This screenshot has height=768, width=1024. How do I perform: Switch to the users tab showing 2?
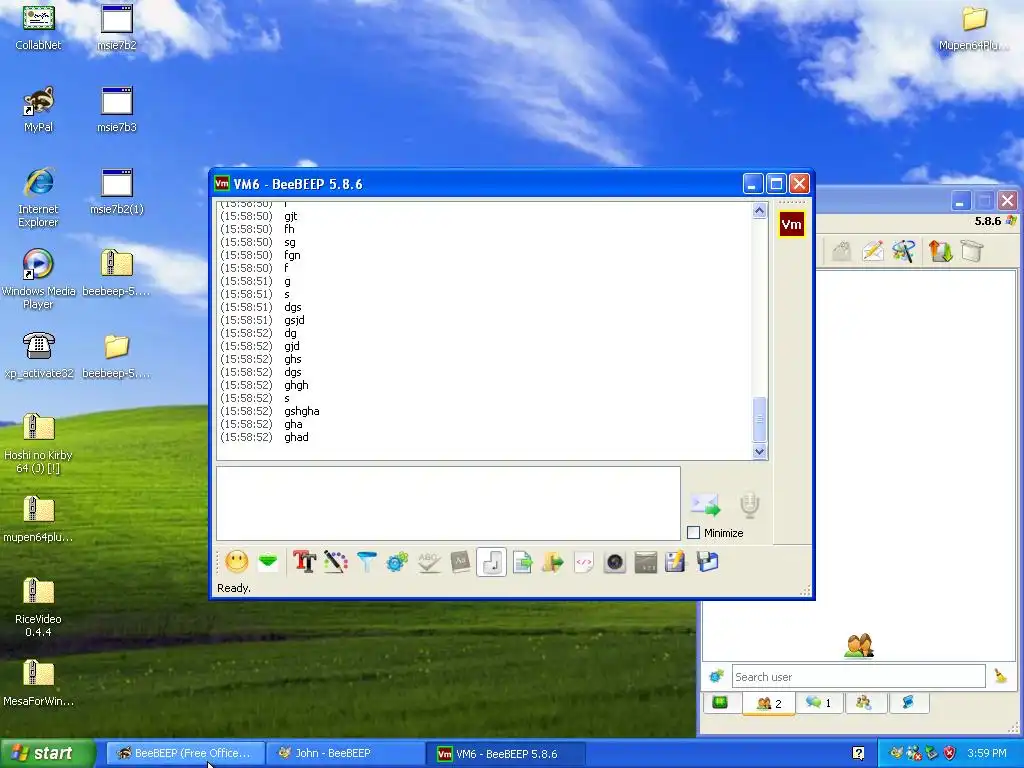pos(768,703)
